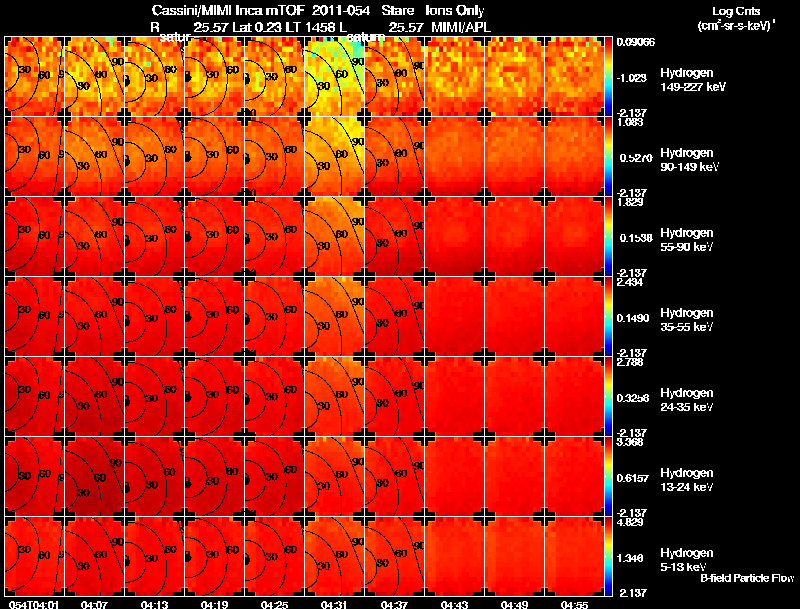The height and width of the screenshot is (609, 800).
Task: Click the color bar beside Hydrogen 5-13 keV
Action: pos(608,556)
